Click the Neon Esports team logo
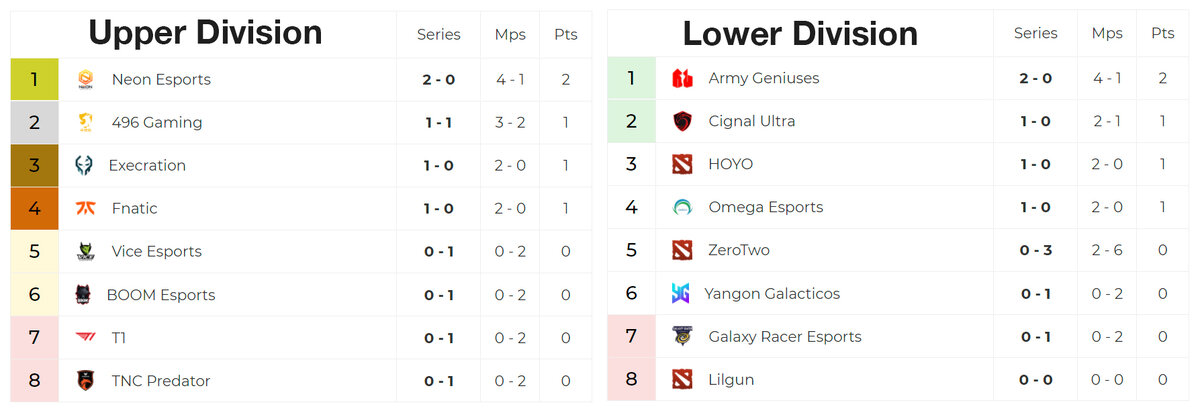Screen dimensions: 1200x411 click(x=86, y=79)
